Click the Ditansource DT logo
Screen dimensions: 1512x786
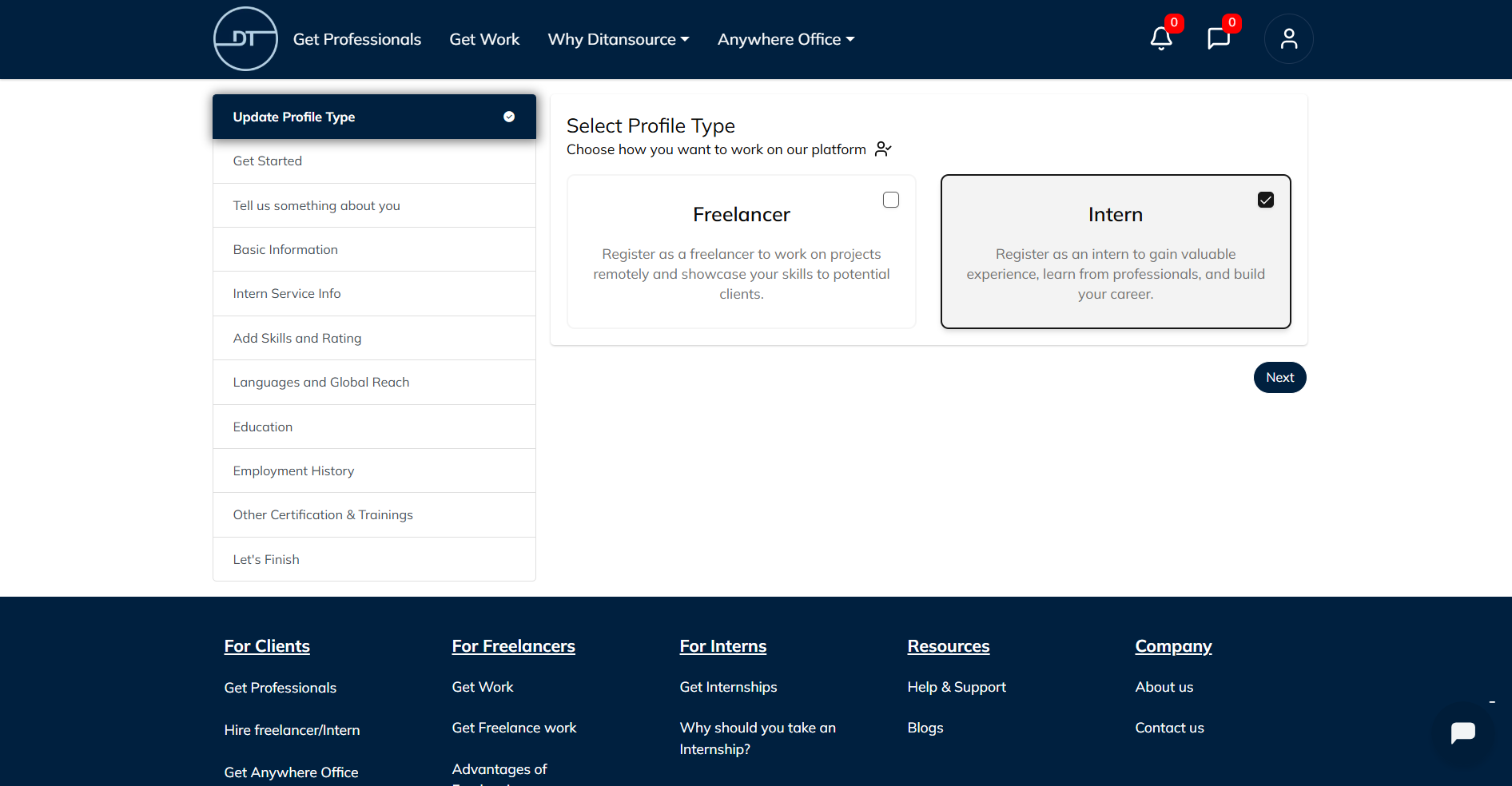tap(245, 38)
